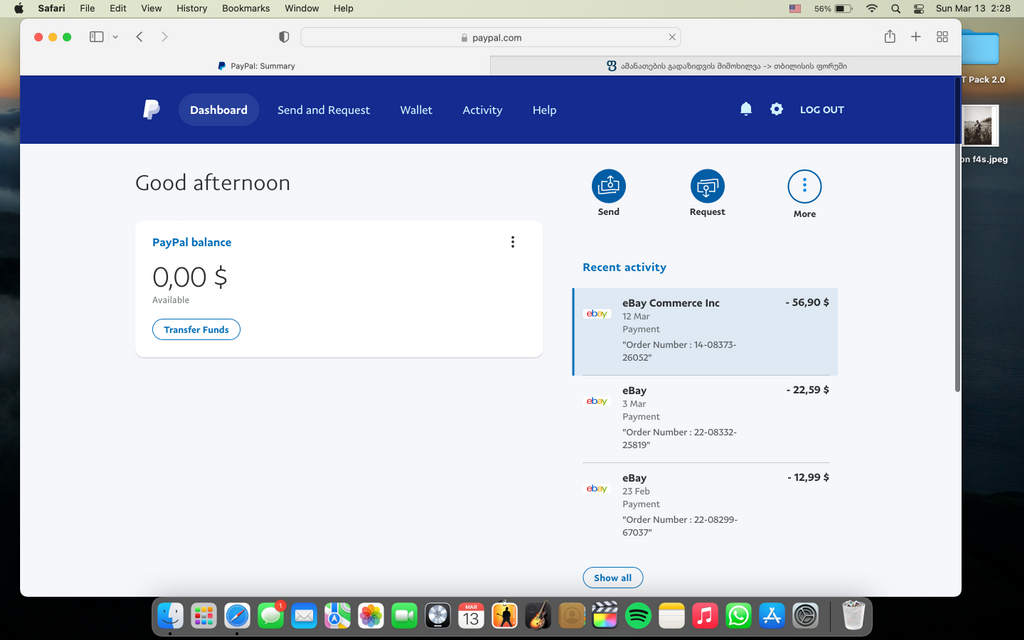The height and width of the screenshot is (640, 1024).
Task: Go back using Safari's back arrow
Action: tap(139, 37)
